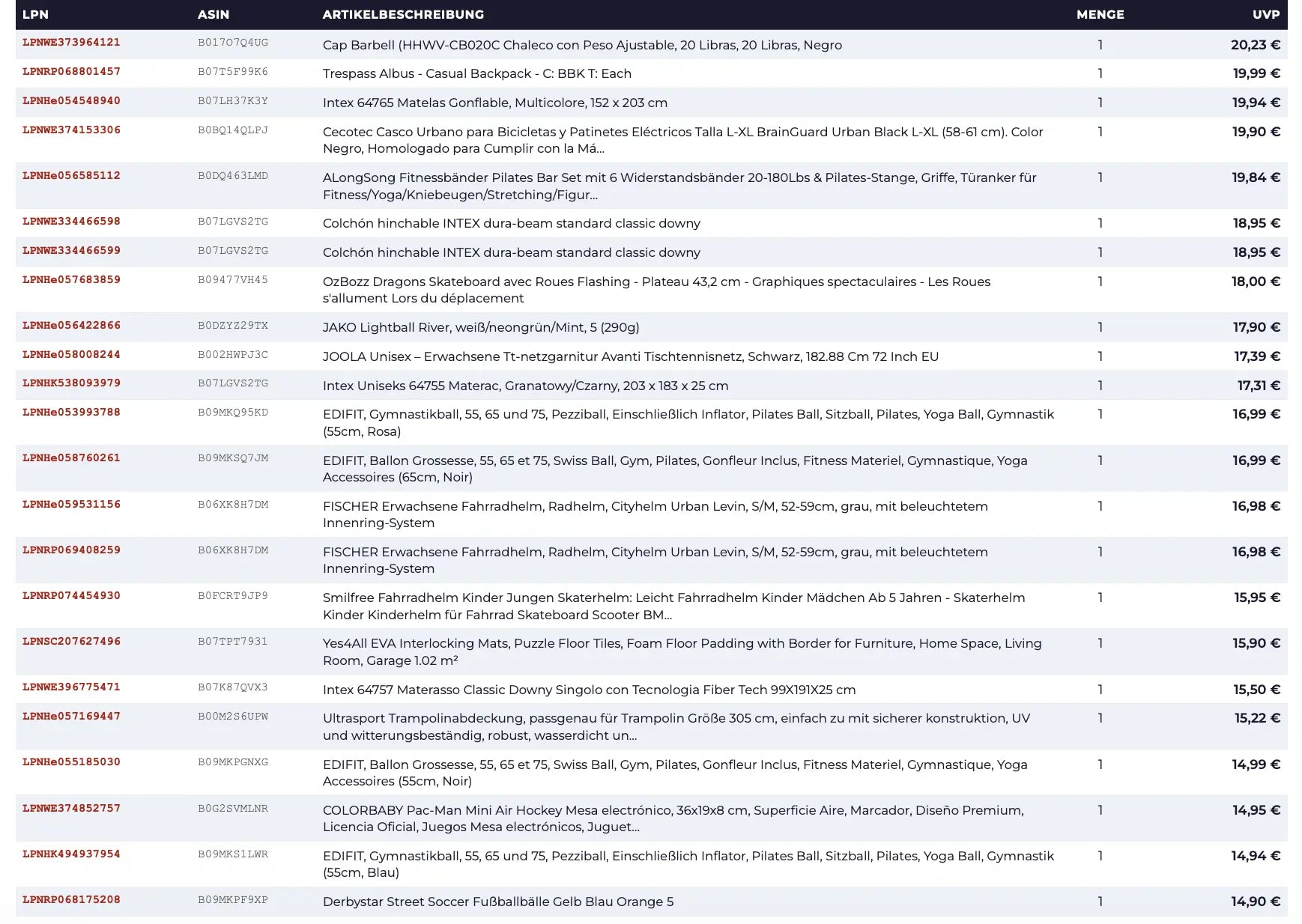
Task: Click LPN code LPNRP068175208
Action: tap(71, 900)
